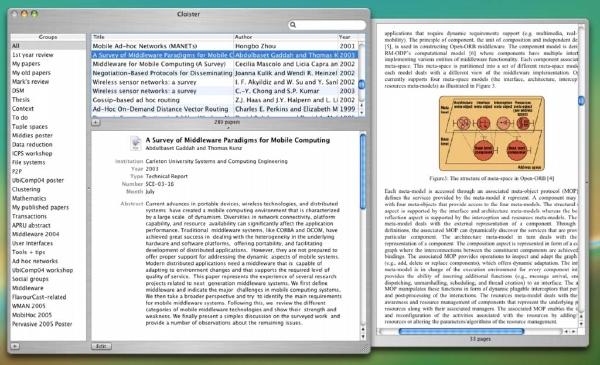Open the To do group
This screenshot has width=600, height=365.
(48, 117)
